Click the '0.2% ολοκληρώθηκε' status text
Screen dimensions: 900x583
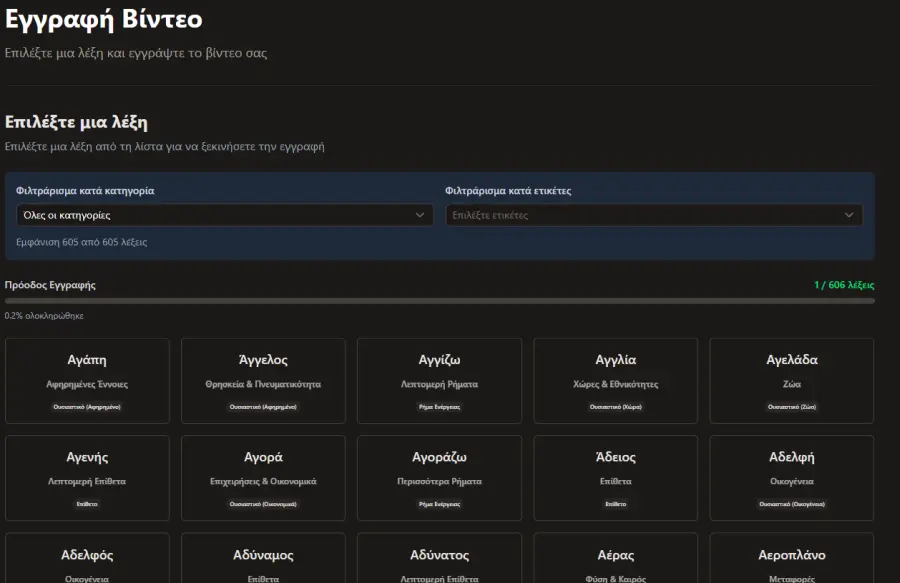[x=44, y=316]
